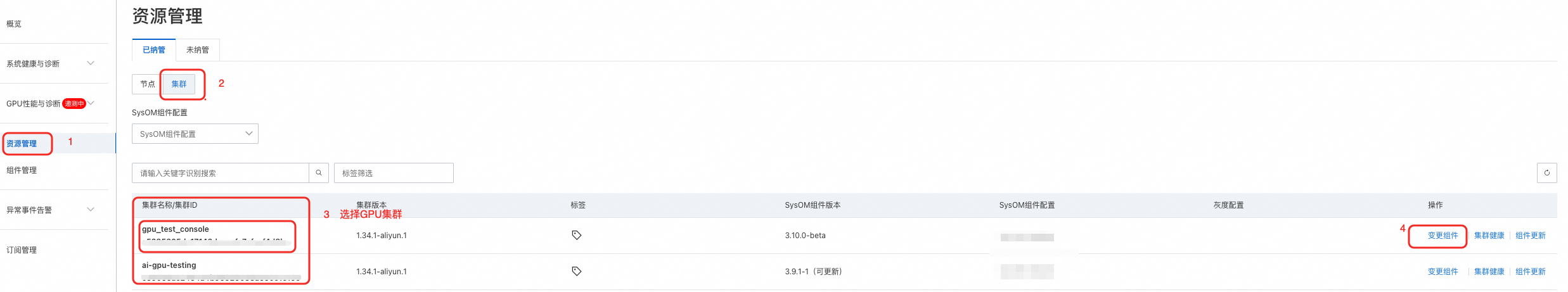
Task: Click 组件更新 for gpu_test_console
Action: (x=1530, y=236)
